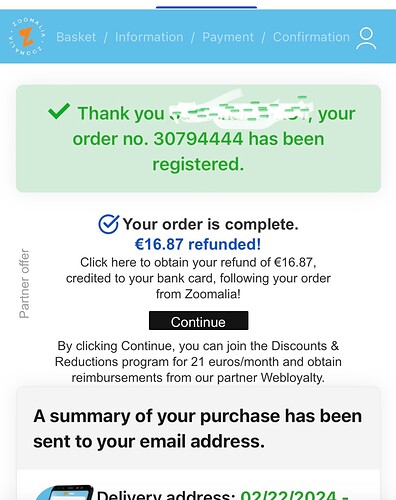Viewport: 396px width, 500px height.
Task: Click the Webloyalty Discounts & Reductions disclaimer text
Action: [x=198, y=362]
